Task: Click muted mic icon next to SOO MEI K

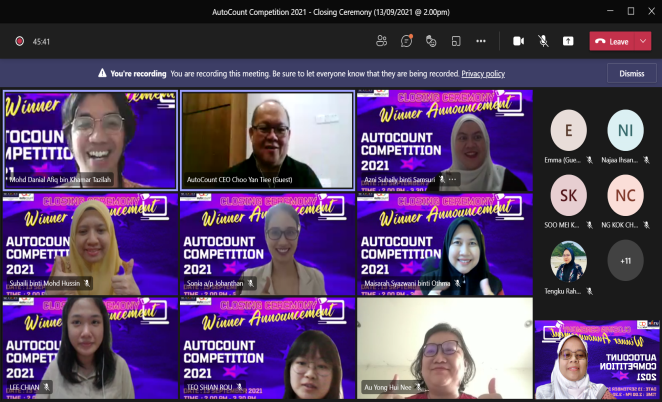Action: (589, 225)
